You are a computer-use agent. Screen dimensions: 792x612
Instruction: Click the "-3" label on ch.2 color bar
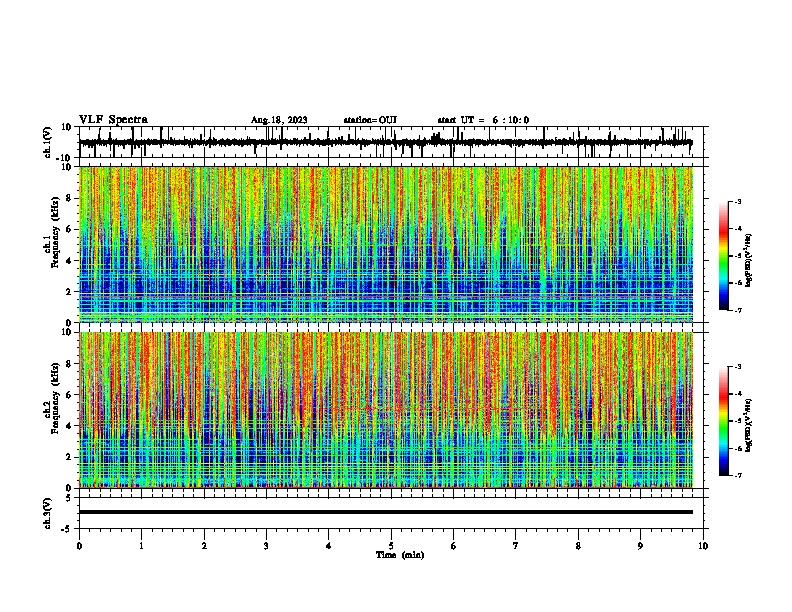[738, 367]
